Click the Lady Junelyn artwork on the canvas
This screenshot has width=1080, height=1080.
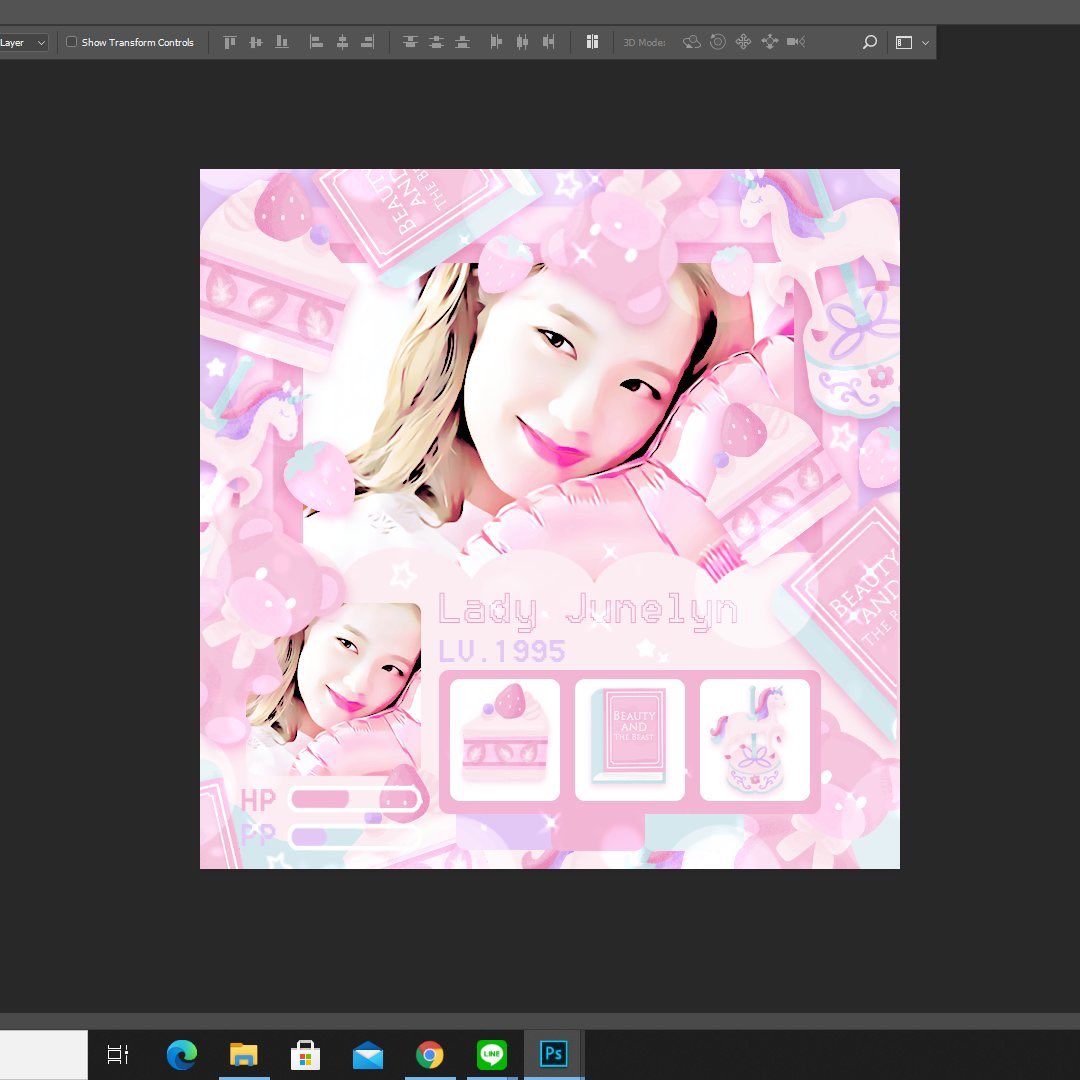coord(549,517)
